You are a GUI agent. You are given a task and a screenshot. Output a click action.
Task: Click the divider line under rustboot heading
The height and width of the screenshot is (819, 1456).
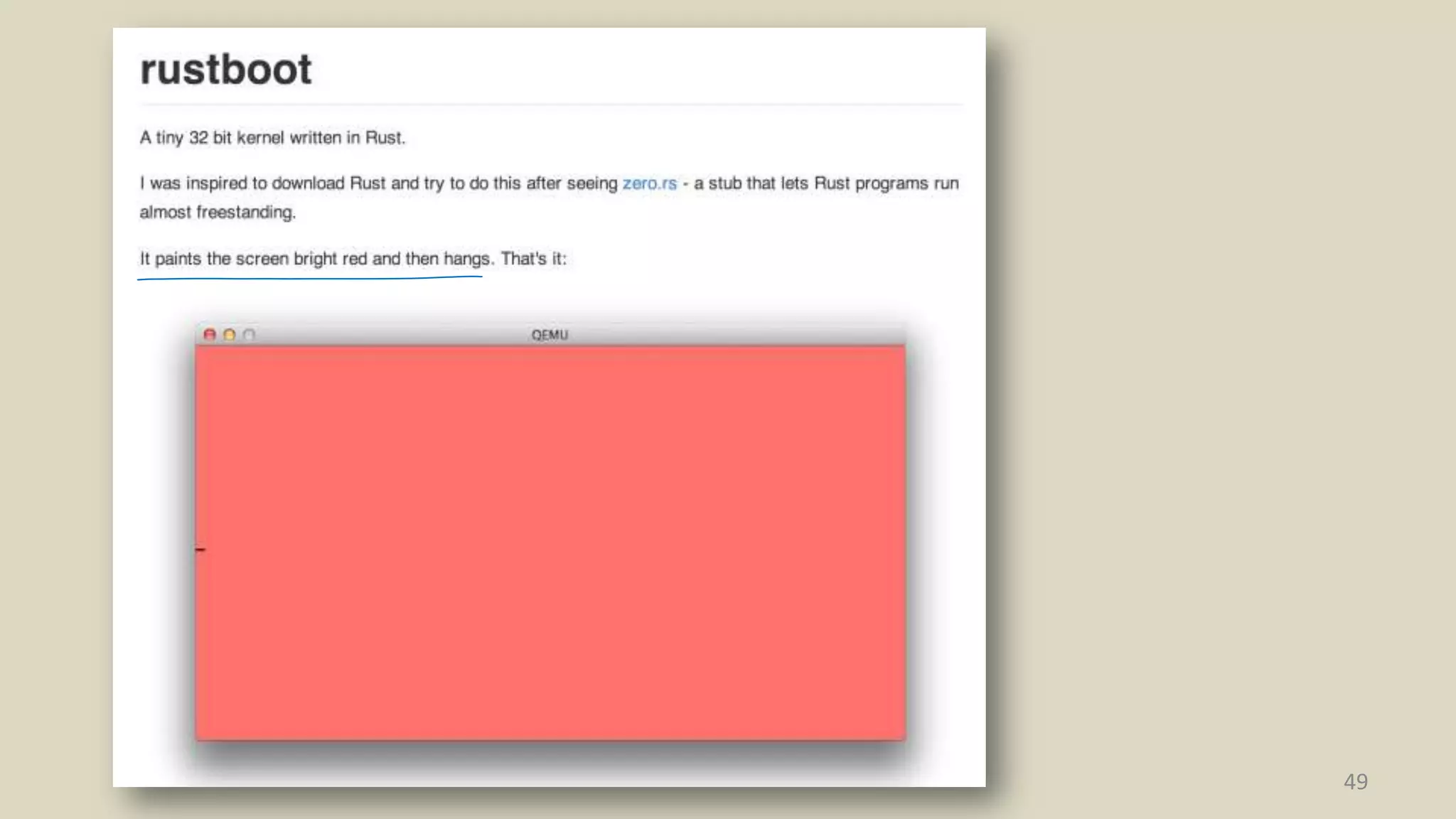[x=551, y=105]
